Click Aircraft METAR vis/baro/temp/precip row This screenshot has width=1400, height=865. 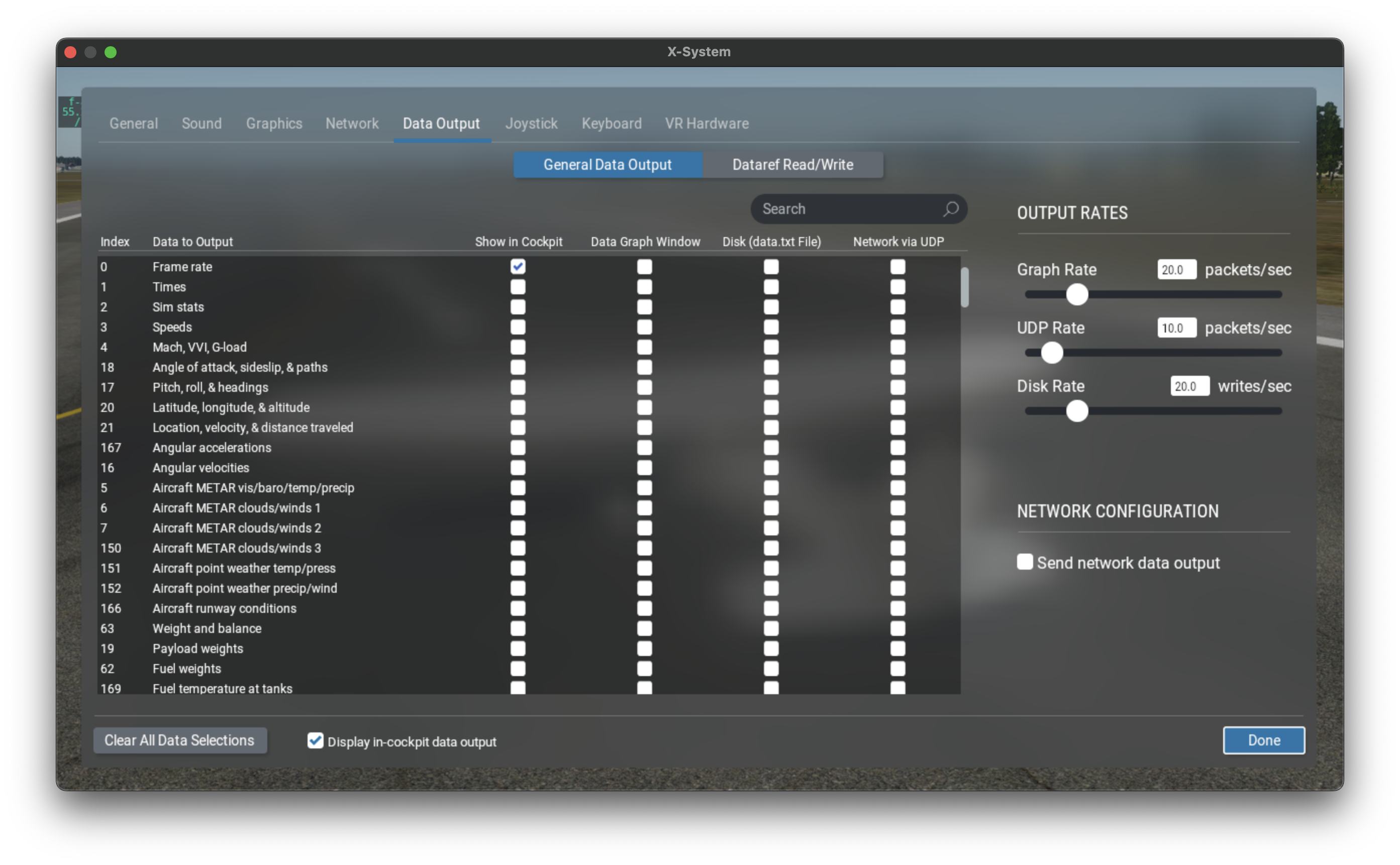pyautogui.click(x=529, y=487)
